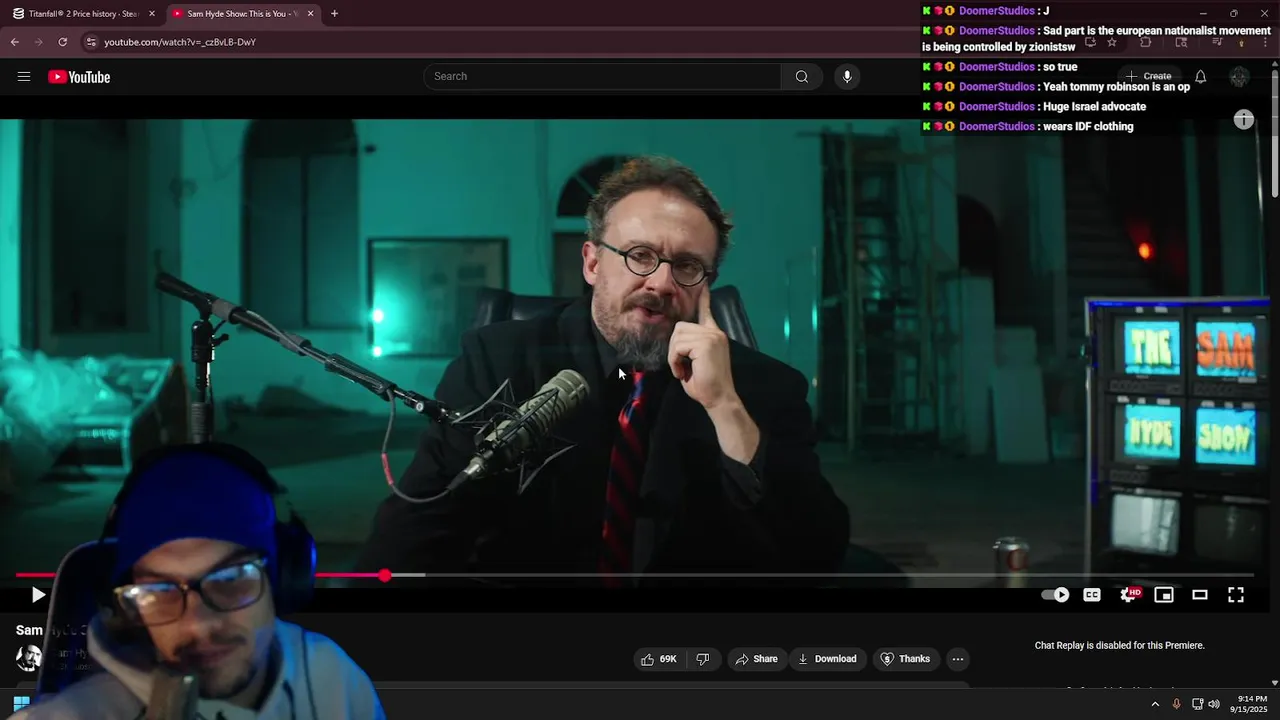1280x720 pixels.
Task: Share the video
Action: [x=756, y=659]
